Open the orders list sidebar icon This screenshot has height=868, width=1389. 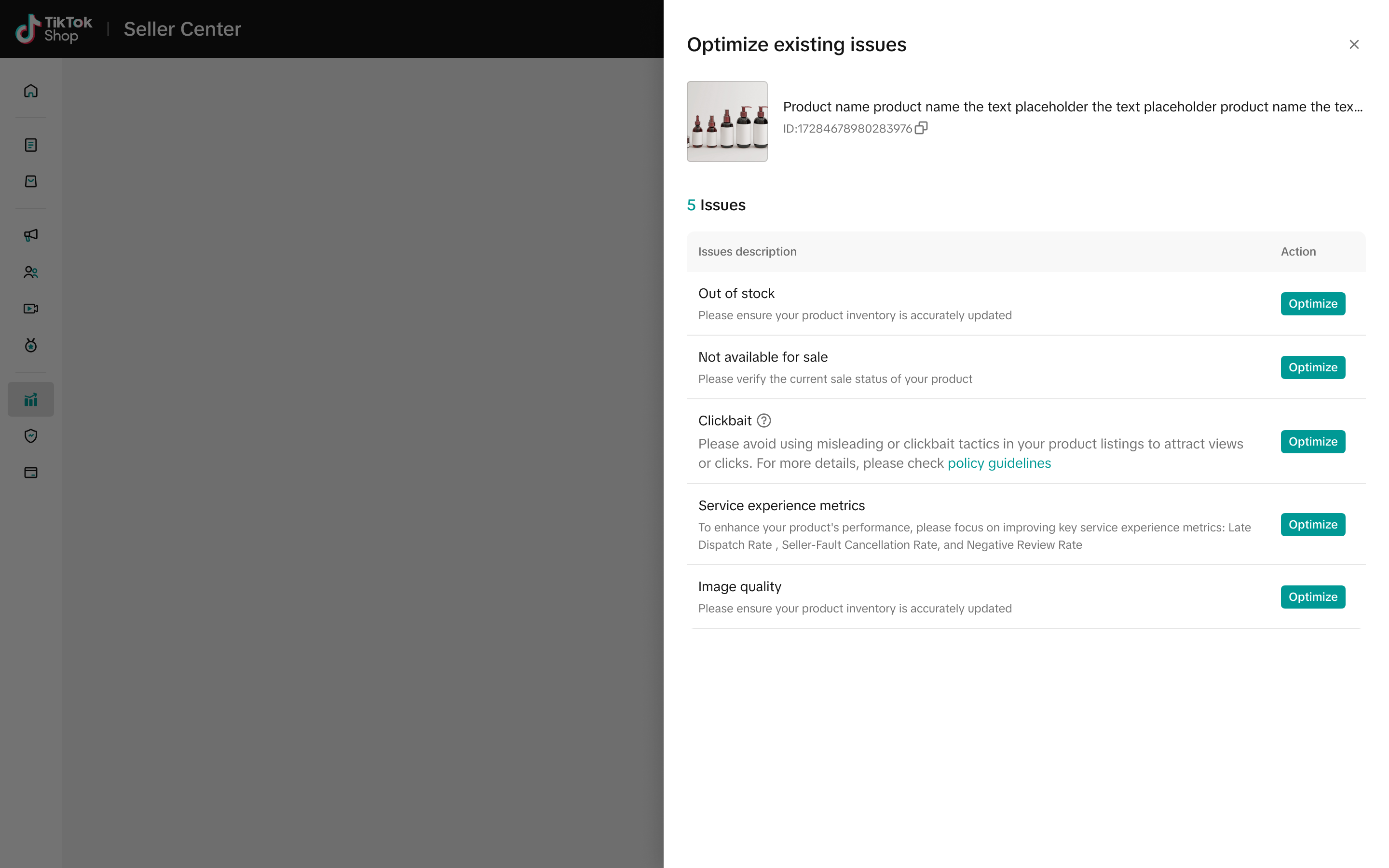[x=31, y=145]
